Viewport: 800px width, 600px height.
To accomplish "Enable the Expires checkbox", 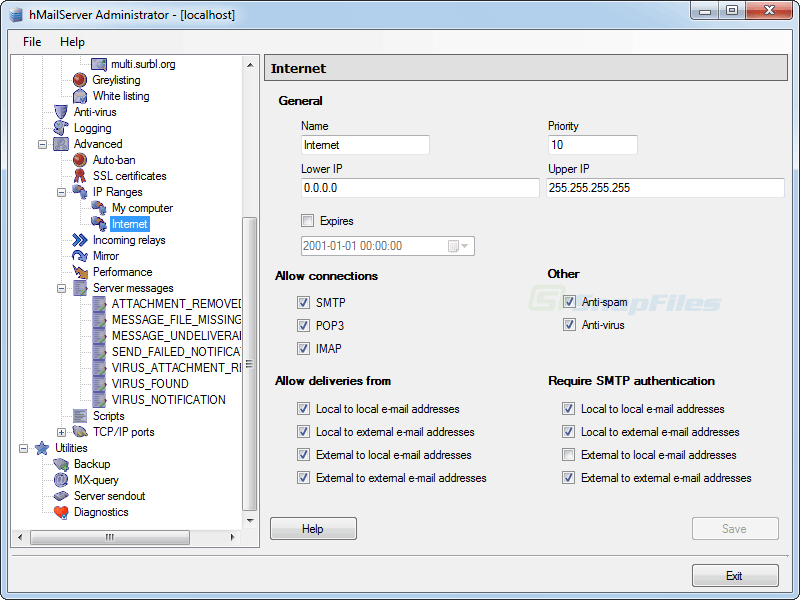I will [308, 220].
